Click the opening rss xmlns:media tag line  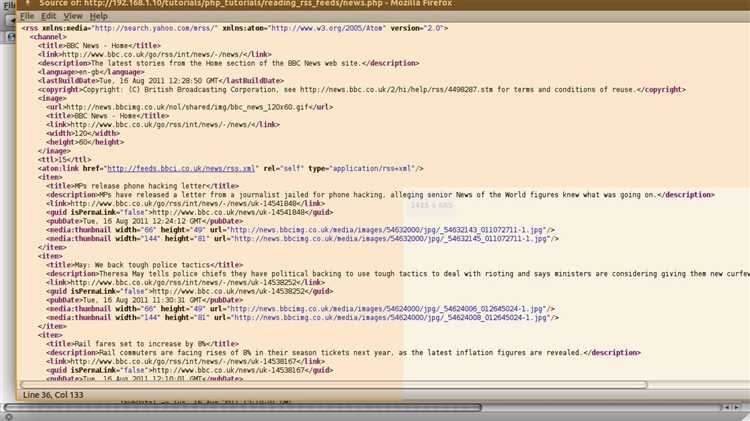pos(235,28)
